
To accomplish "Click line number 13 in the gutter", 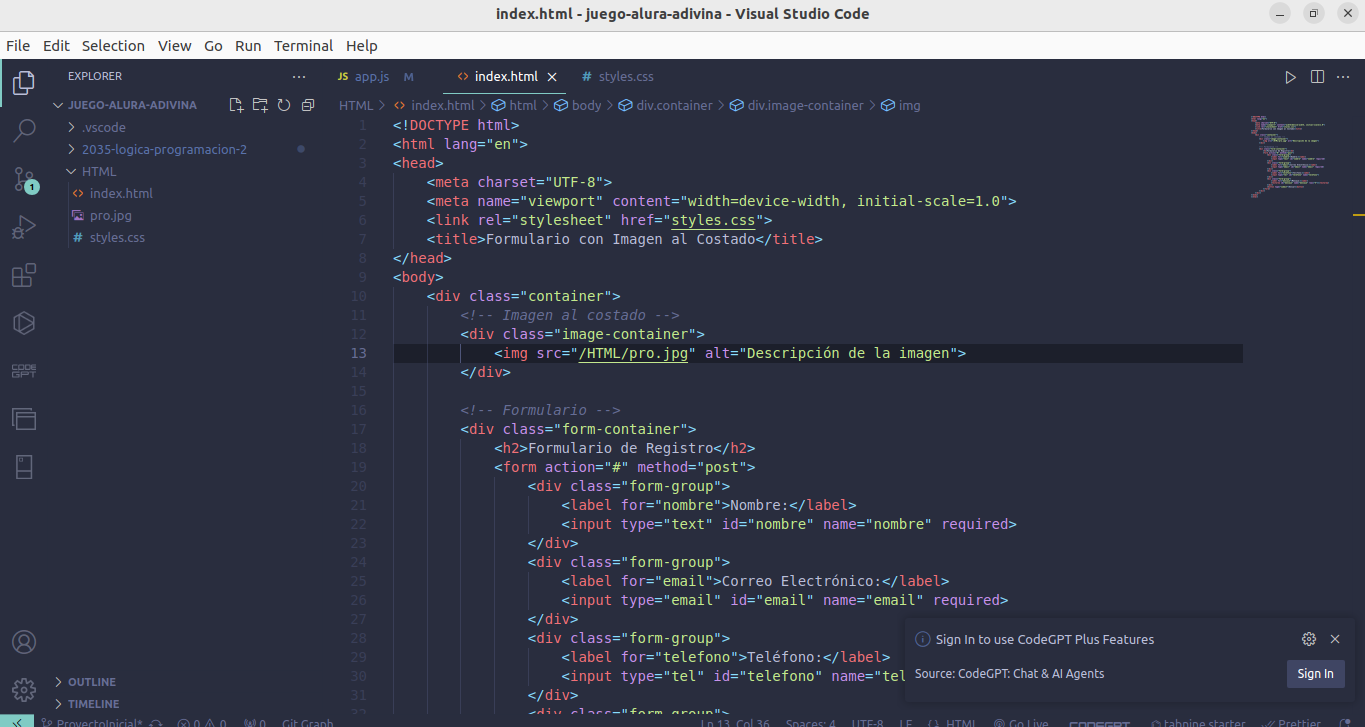I will pyautogui.click(x=359, y=353).
